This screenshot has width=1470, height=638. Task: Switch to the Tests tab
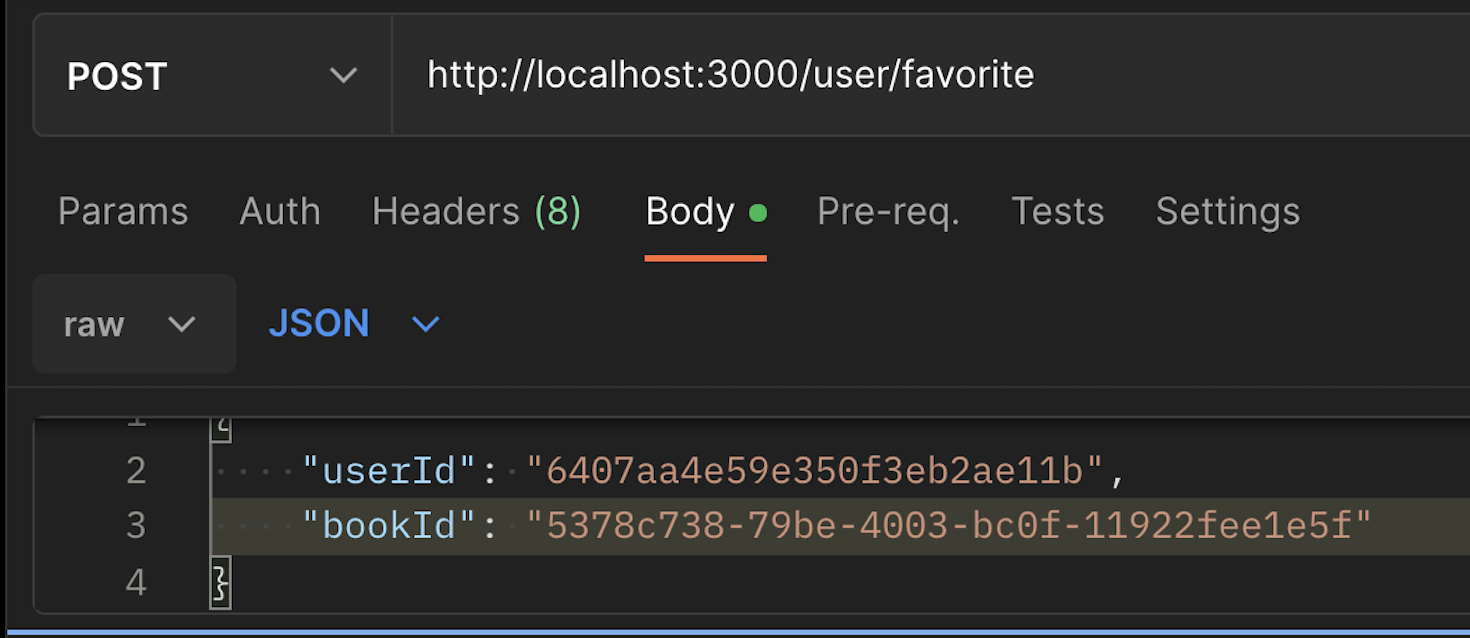pos(1057,212)
